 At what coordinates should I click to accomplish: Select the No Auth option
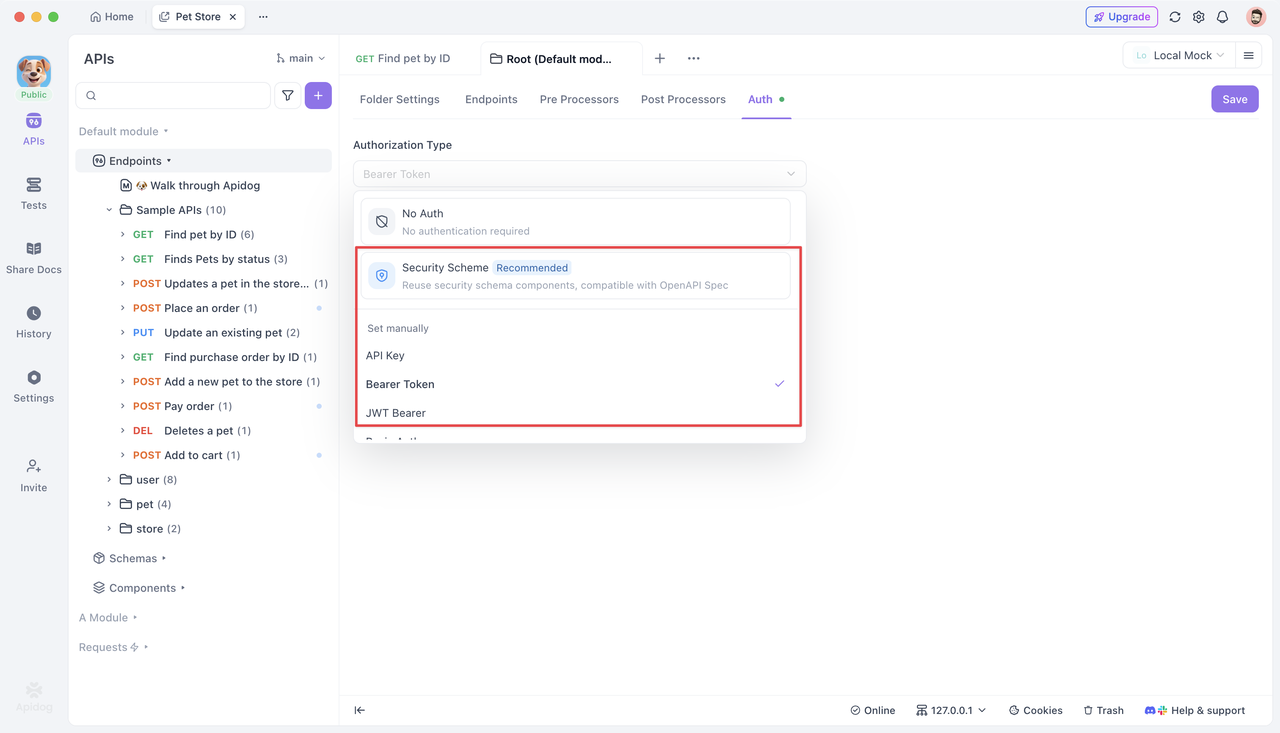pos(575,221)
